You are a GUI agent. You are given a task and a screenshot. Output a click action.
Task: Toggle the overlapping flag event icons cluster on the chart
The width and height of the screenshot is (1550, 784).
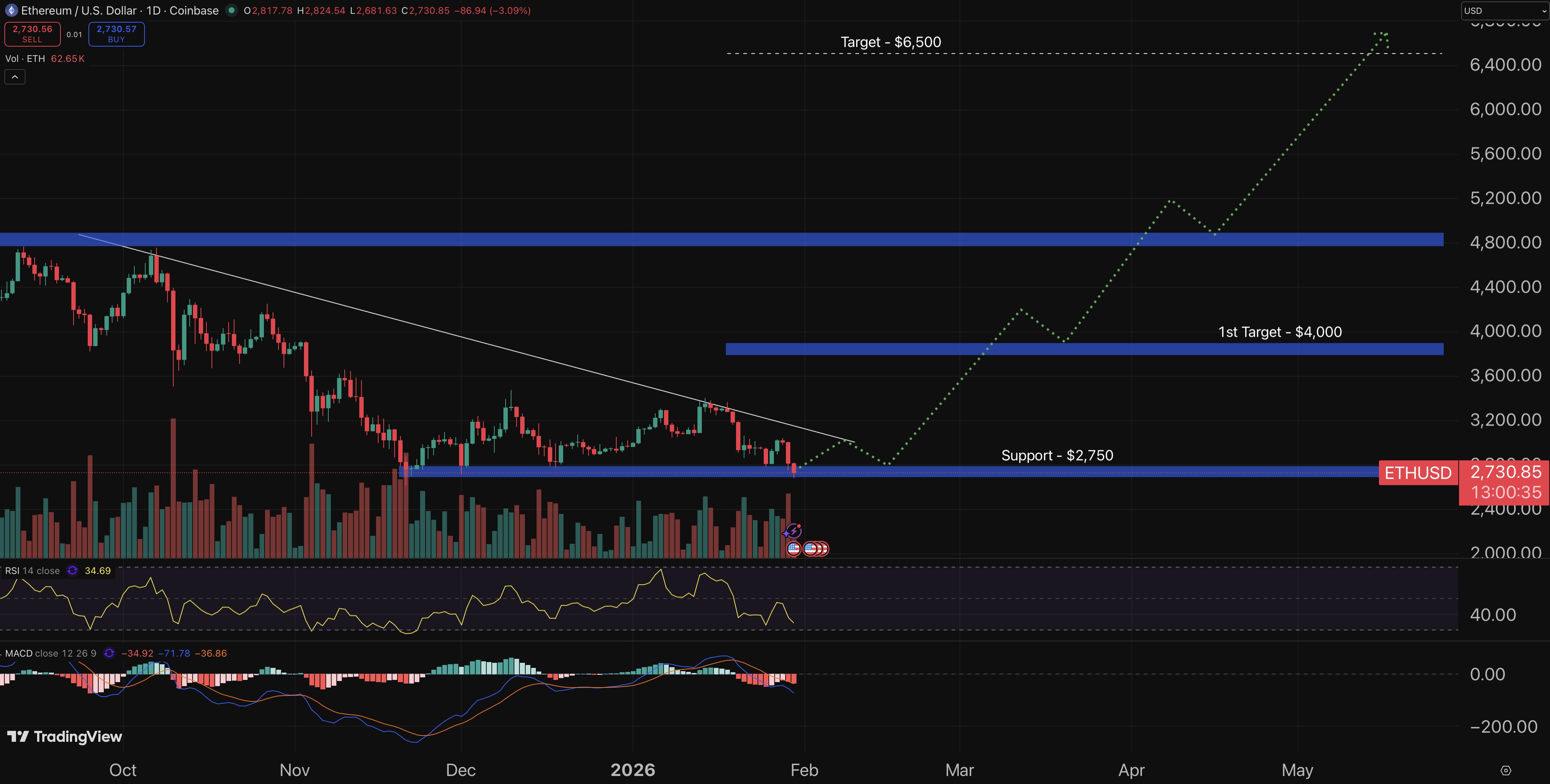816,548
